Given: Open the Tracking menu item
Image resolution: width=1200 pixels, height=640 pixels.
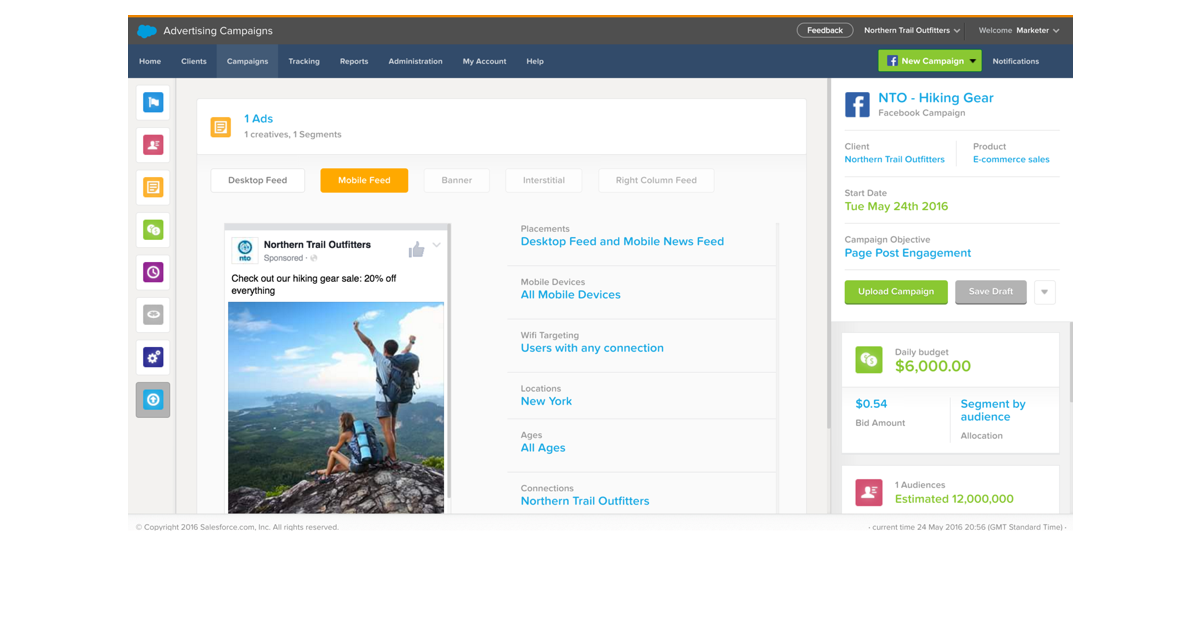Looking at the screenshot, I should [304, 61].
